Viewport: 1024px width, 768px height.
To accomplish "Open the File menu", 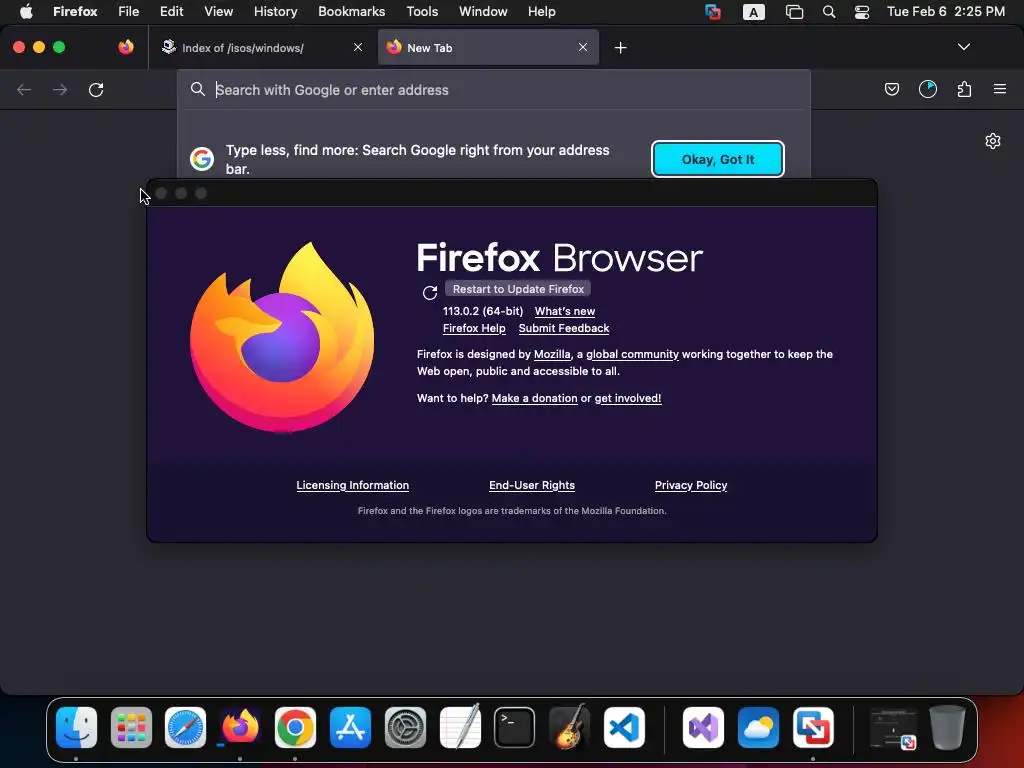I will click(129, 12).
